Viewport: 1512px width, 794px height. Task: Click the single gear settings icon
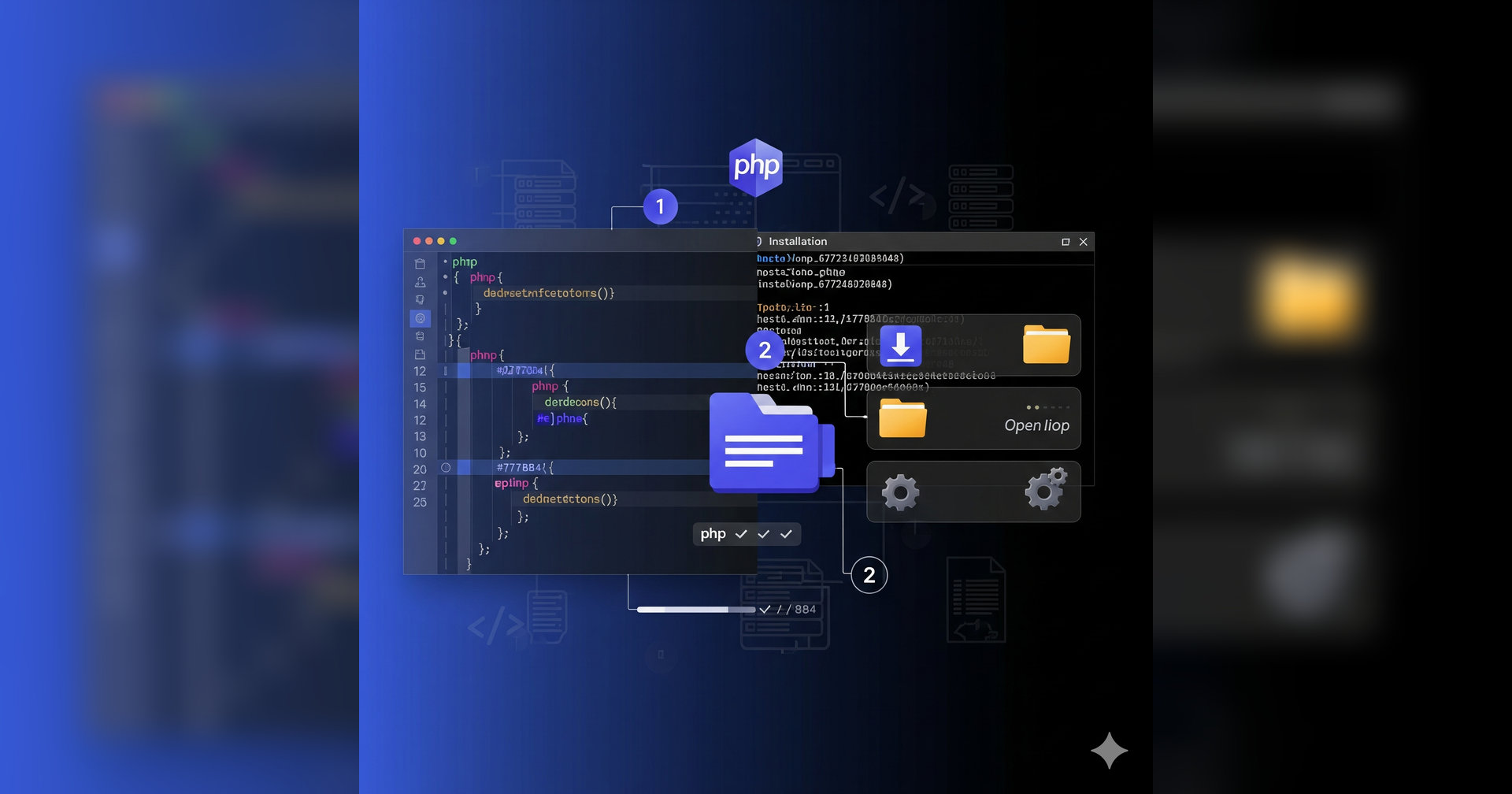click(x=900, y=493)
